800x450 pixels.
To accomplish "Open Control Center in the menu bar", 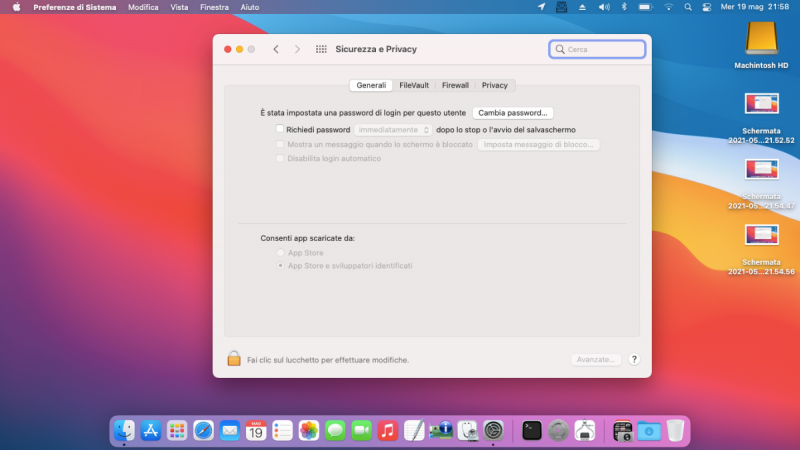I will pyautogui.click(x=705, y=7).
